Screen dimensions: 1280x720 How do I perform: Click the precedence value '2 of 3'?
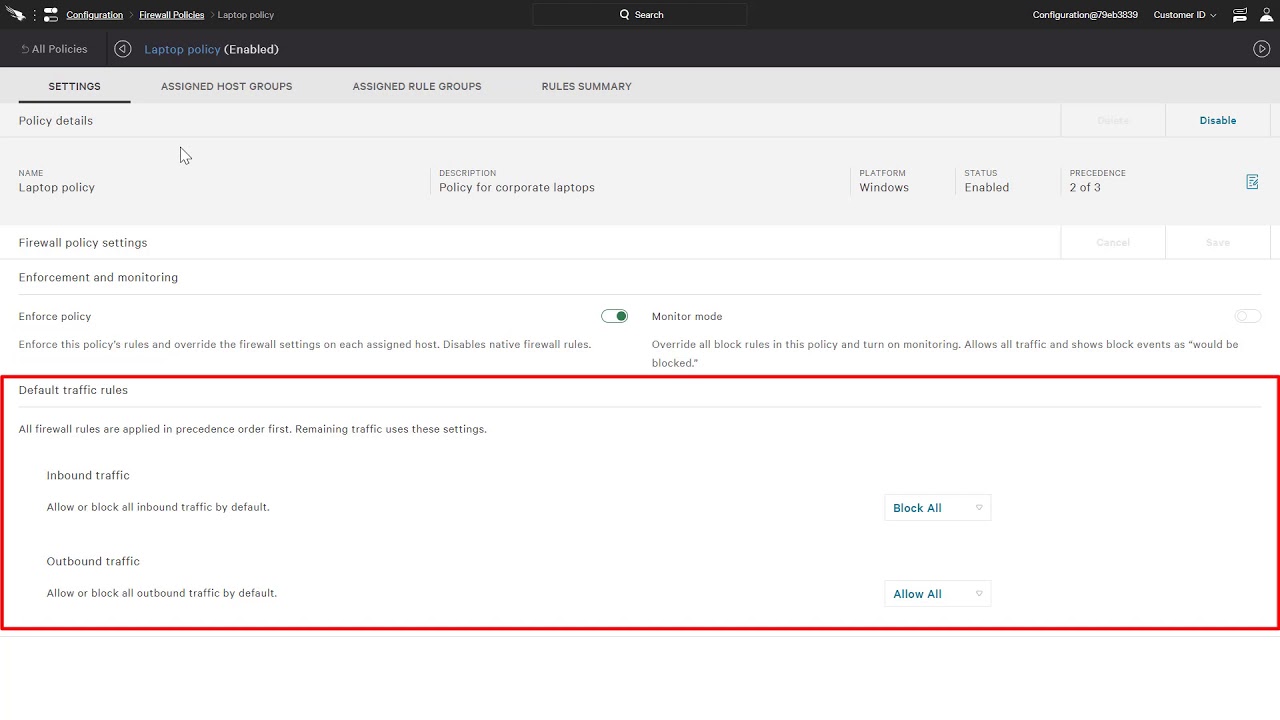click(1085, 187)
